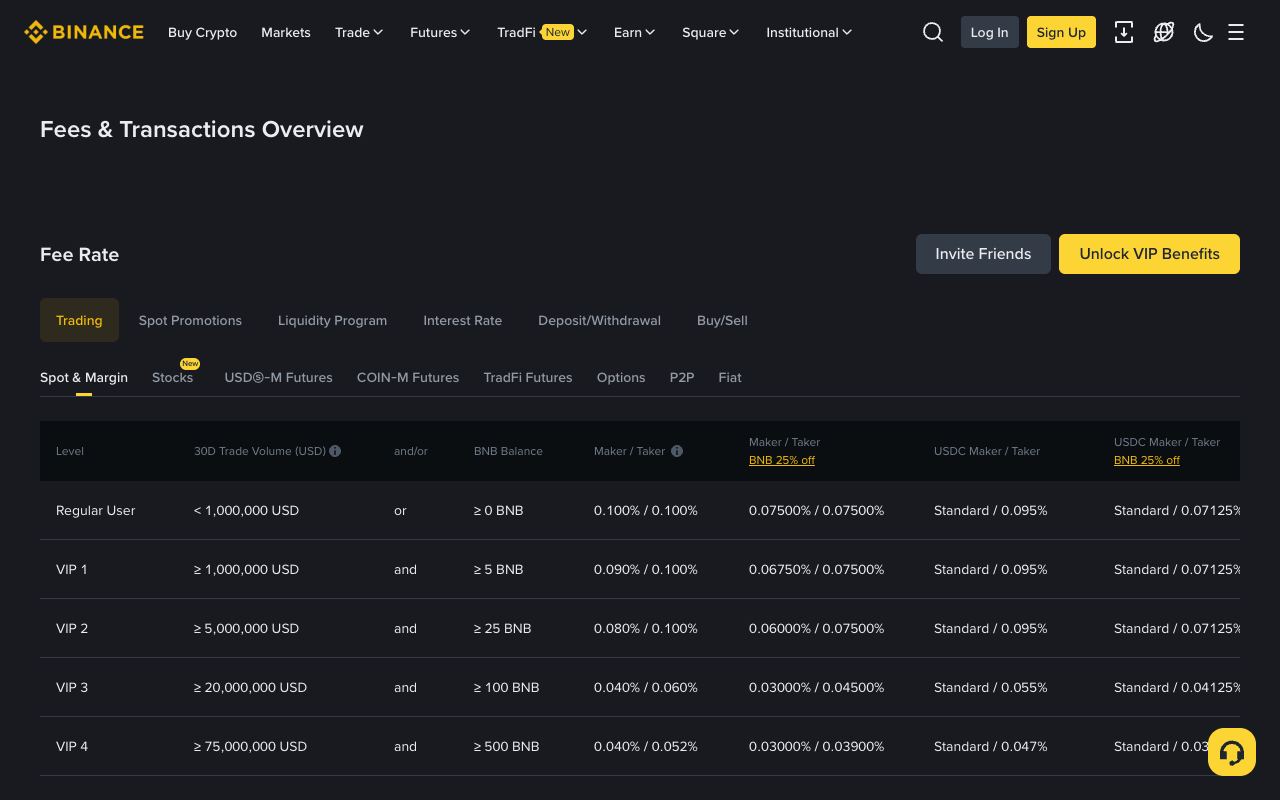Expand the Square dropdown menu
The image size is (1280, 800).
[711, 32]
